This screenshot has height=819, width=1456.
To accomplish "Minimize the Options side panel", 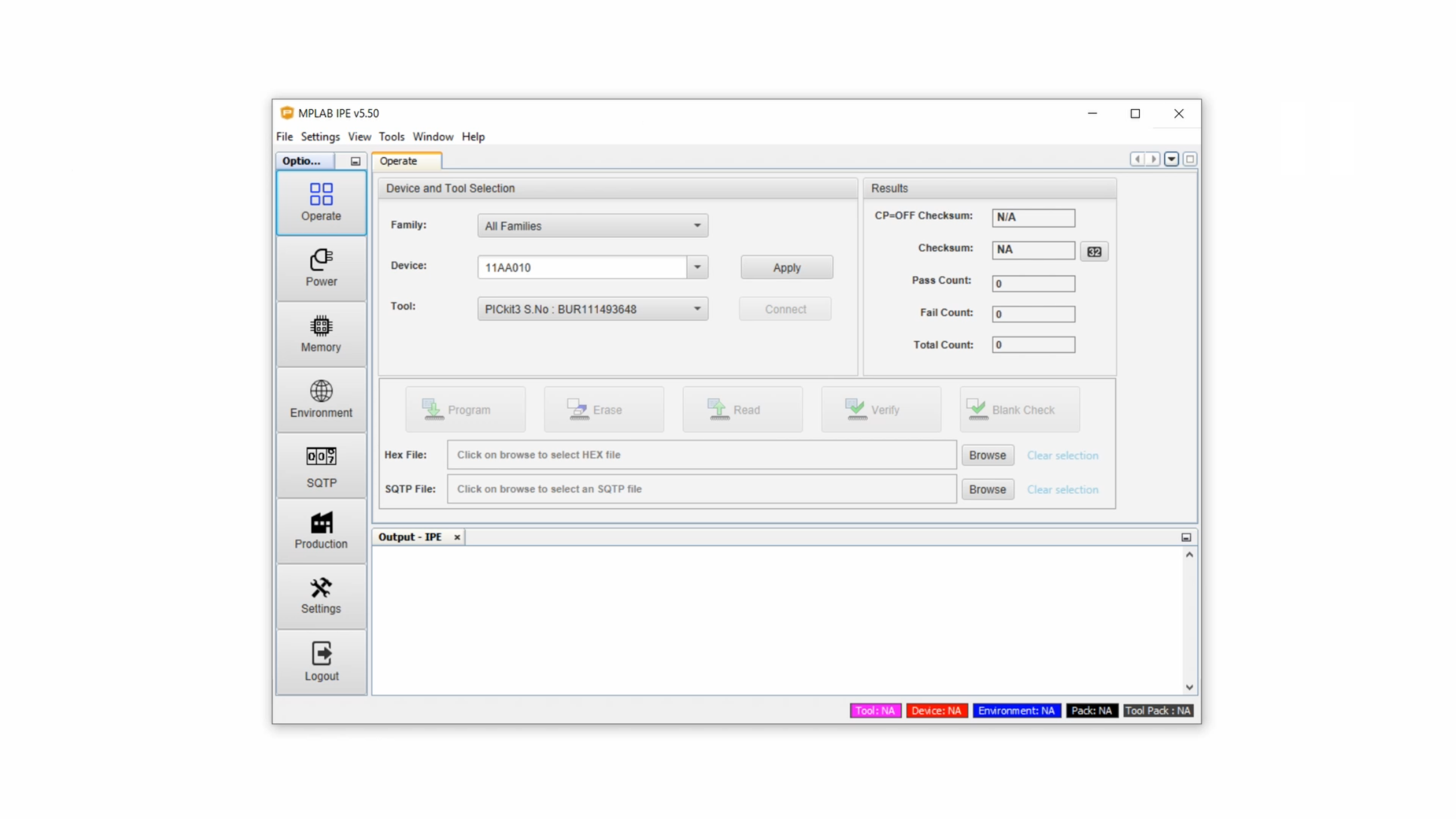I will click(x=355, y=161).
